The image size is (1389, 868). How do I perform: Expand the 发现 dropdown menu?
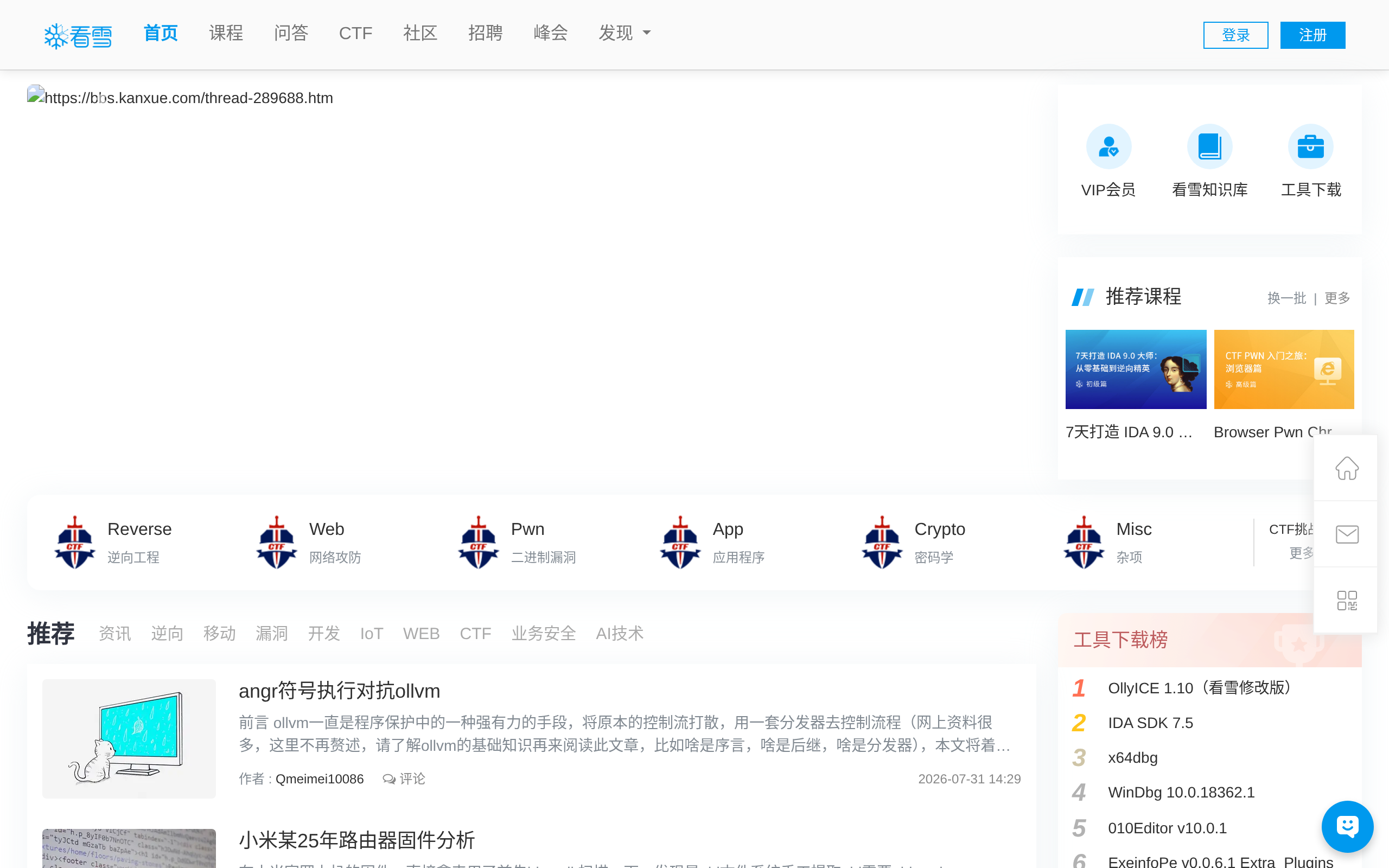(625, 33)
